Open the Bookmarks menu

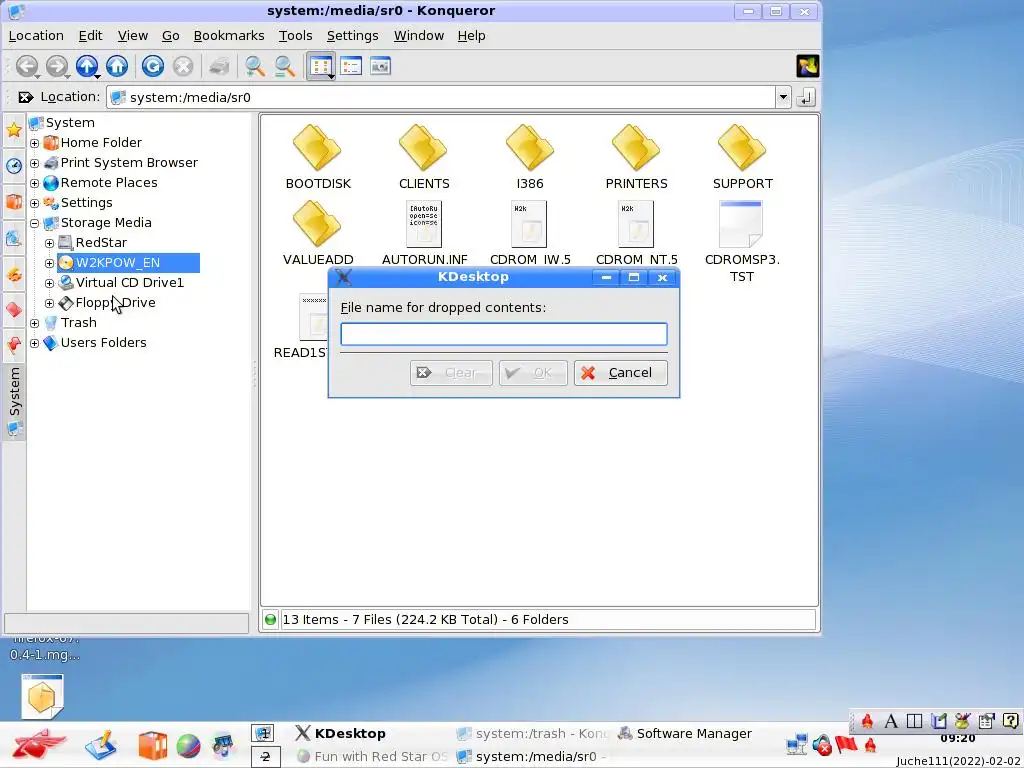point(229,35)
